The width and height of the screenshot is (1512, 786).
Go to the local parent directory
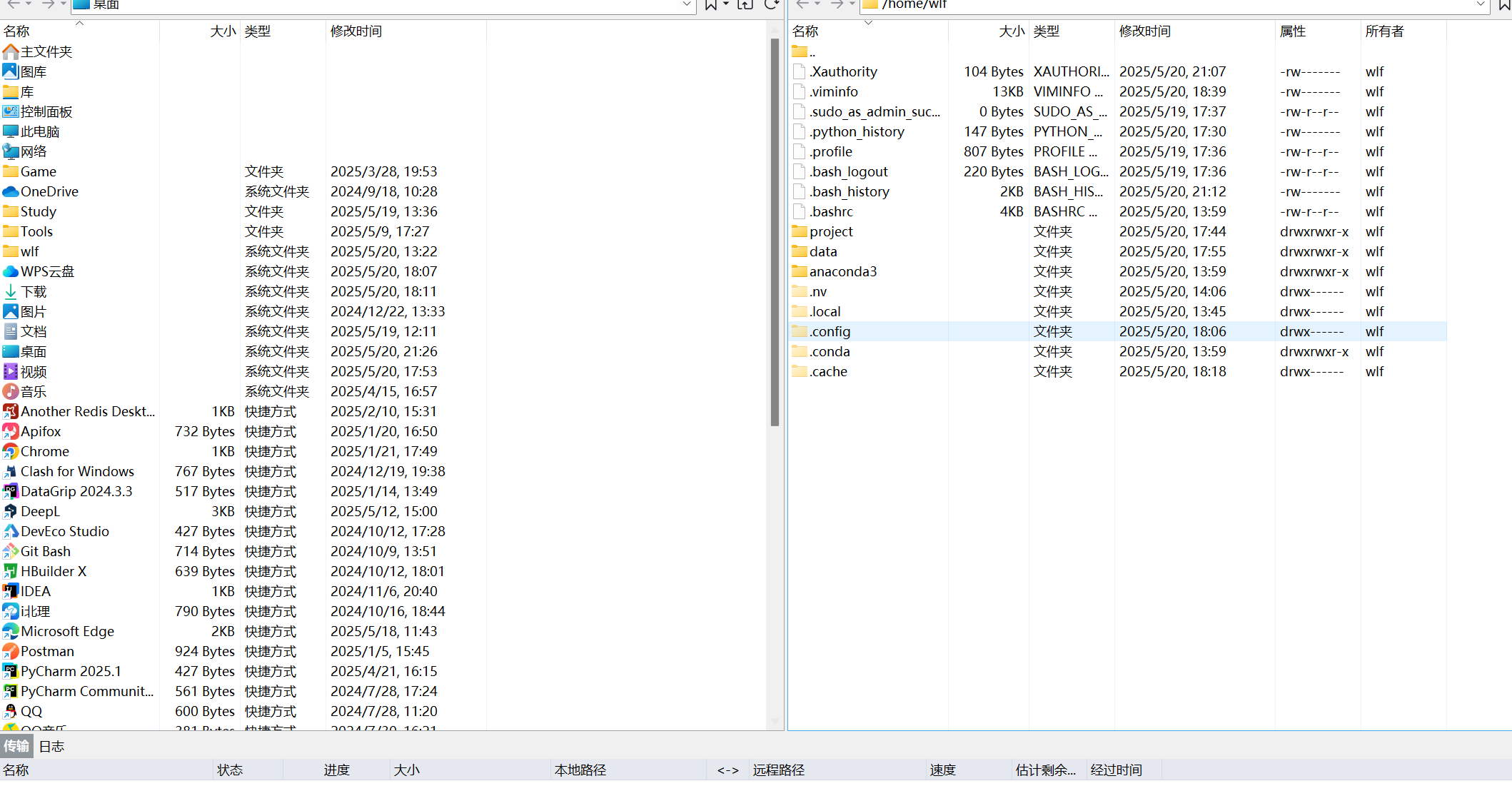pyautogui.click(x=745, y=5)
